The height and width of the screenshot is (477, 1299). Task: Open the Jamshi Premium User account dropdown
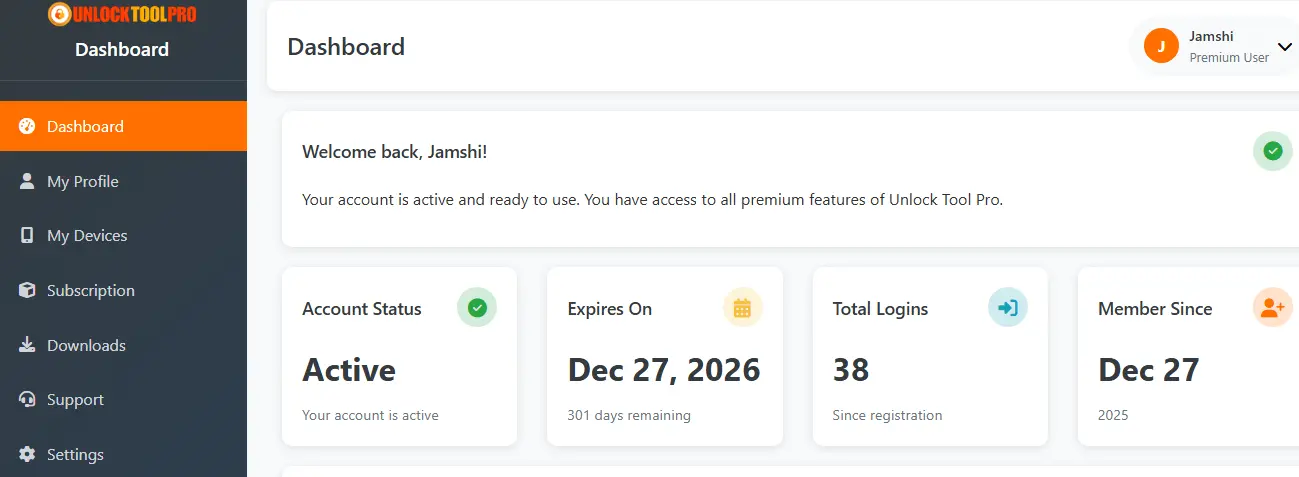[1216, 46]
